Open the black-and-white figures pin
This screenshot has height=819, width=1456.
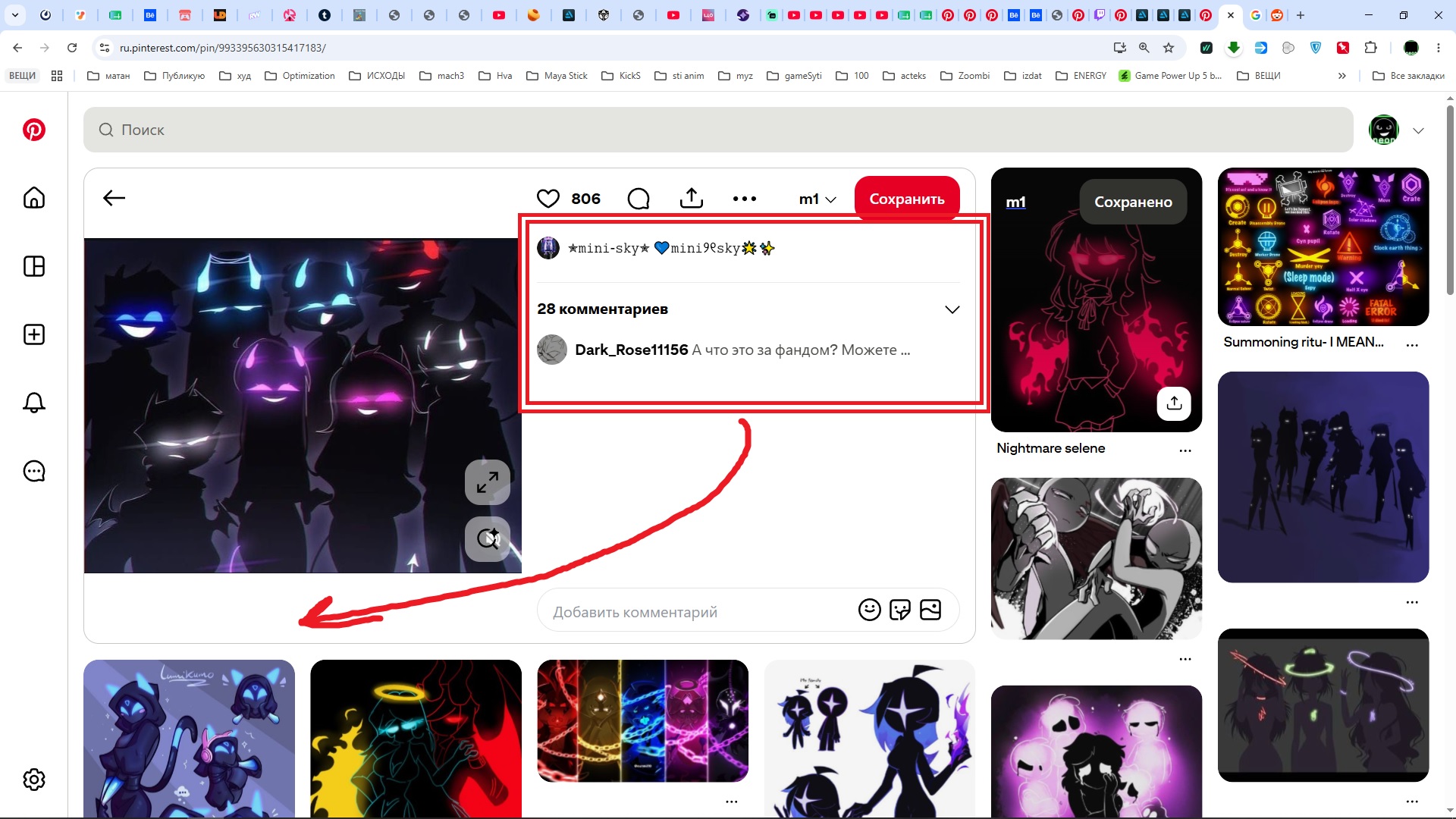(x=1097, y=559)
